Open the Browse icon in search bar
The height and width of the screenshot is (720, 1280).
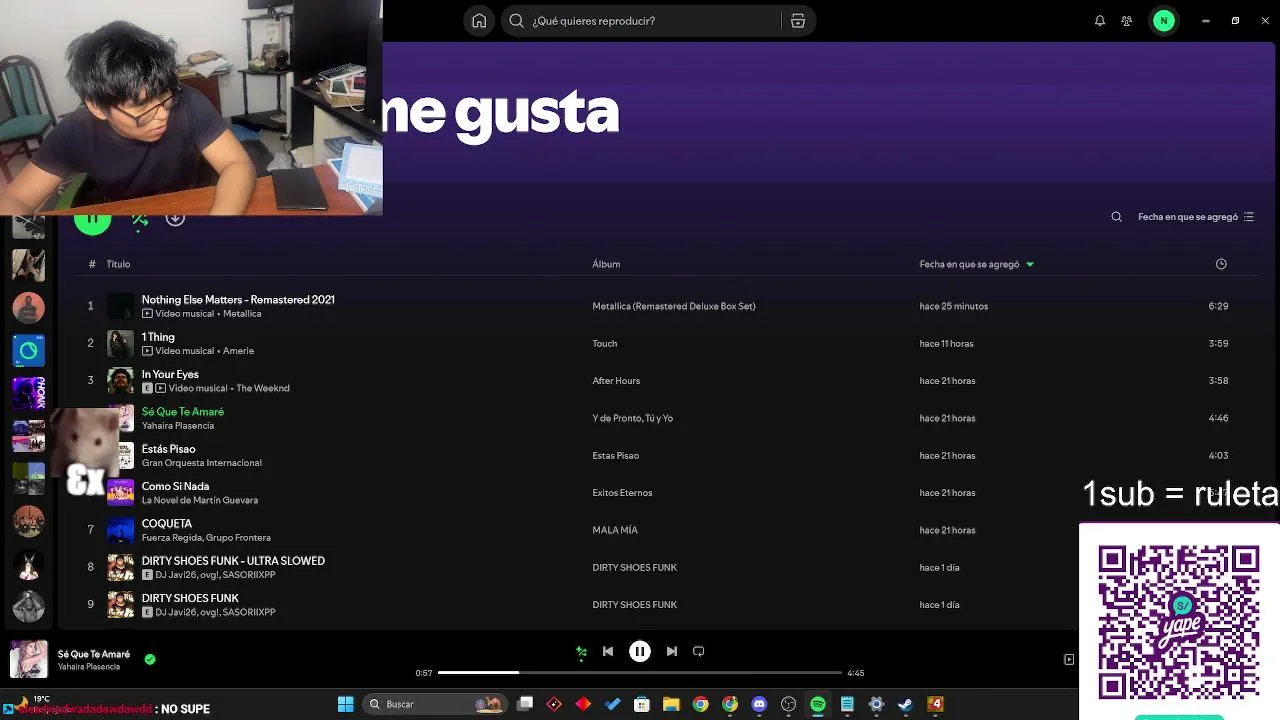pyautogui.click(x=798, y=21)
